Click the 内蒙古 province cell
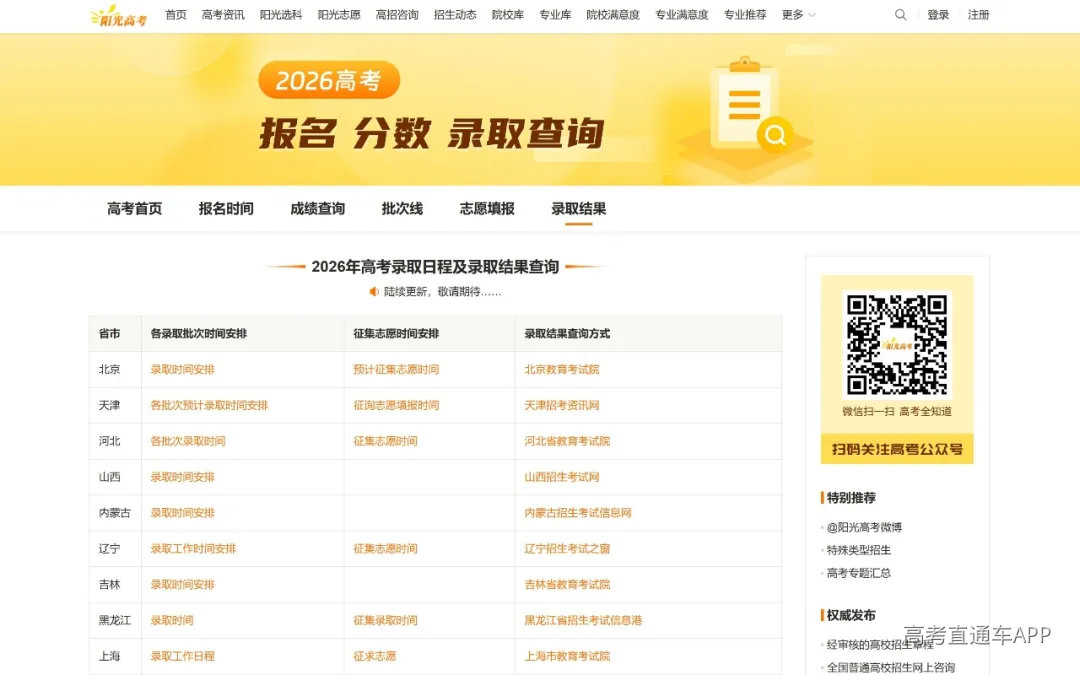This screenshot has width=1080, height=675. [x=115, y=512]
